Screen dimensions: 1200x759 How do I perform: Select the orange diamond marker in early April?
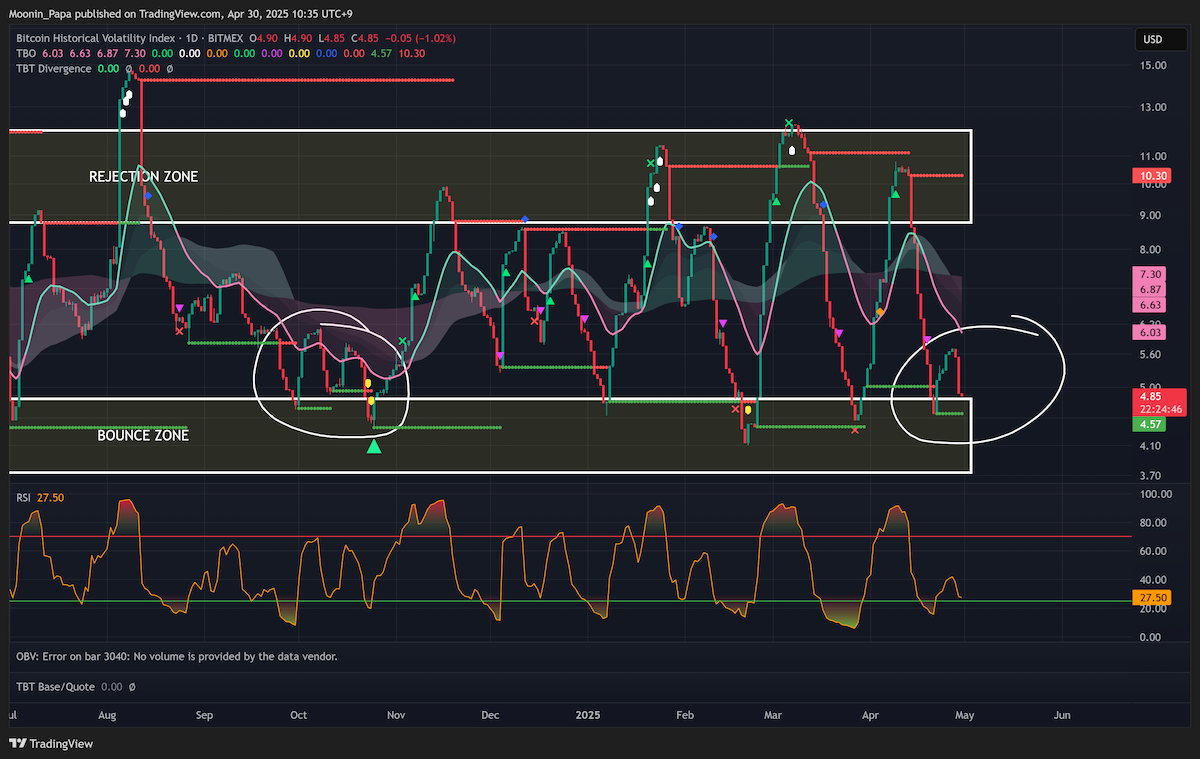880,312
